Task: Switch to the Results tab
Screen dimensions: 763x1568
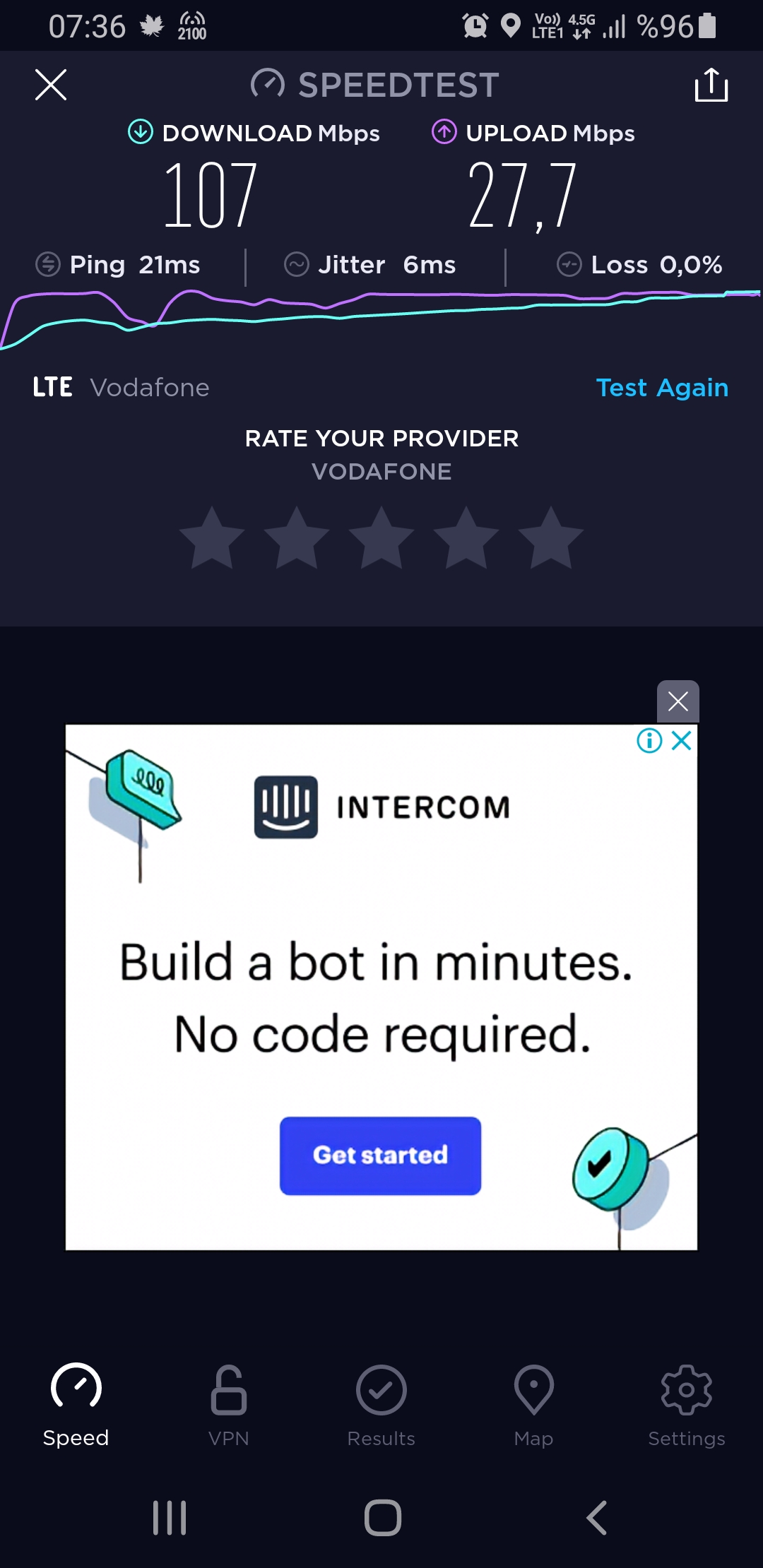Action: click(x=381, y=1406)
